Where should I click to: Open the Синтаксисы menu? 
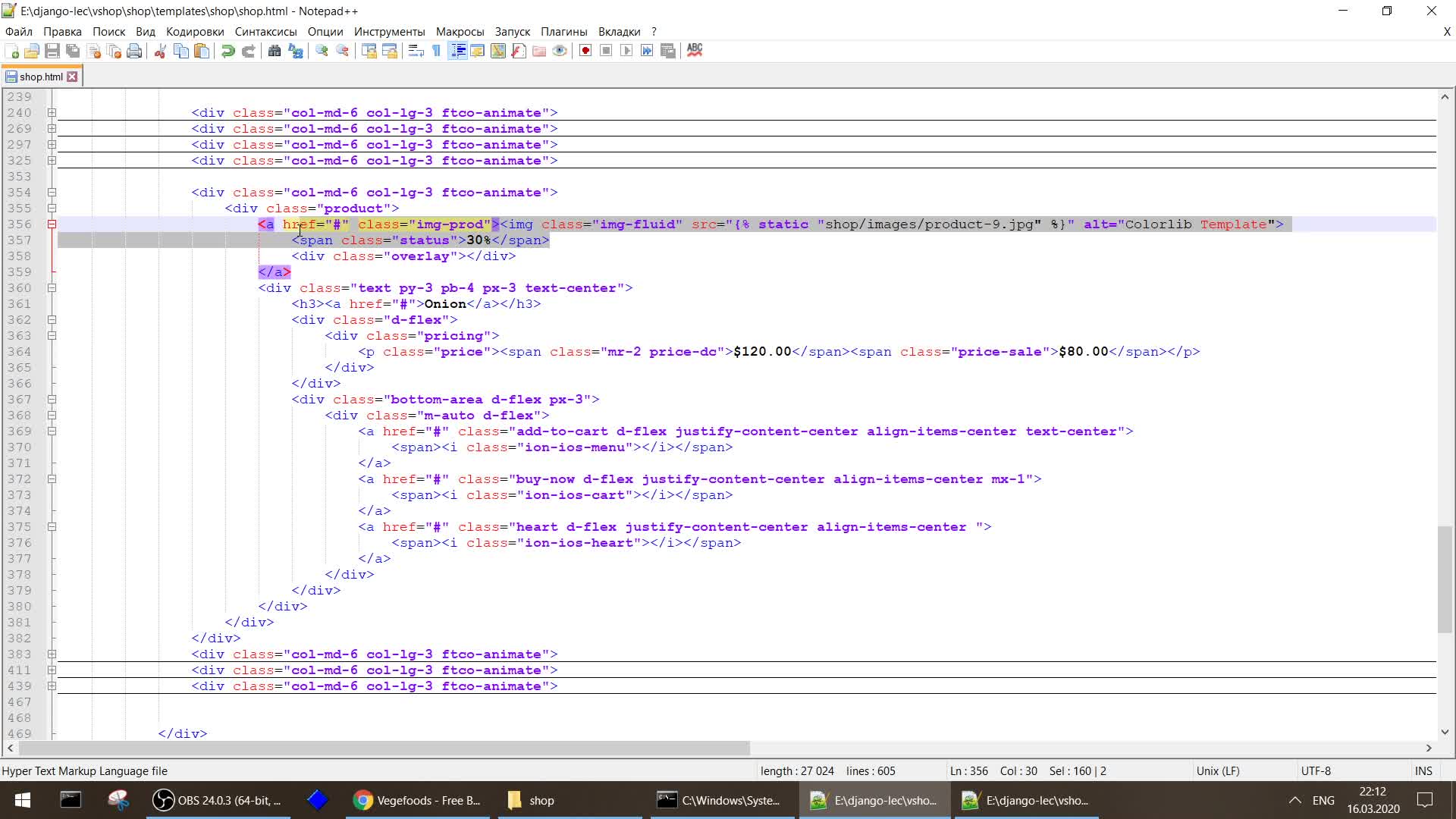(x=265, y=31)
